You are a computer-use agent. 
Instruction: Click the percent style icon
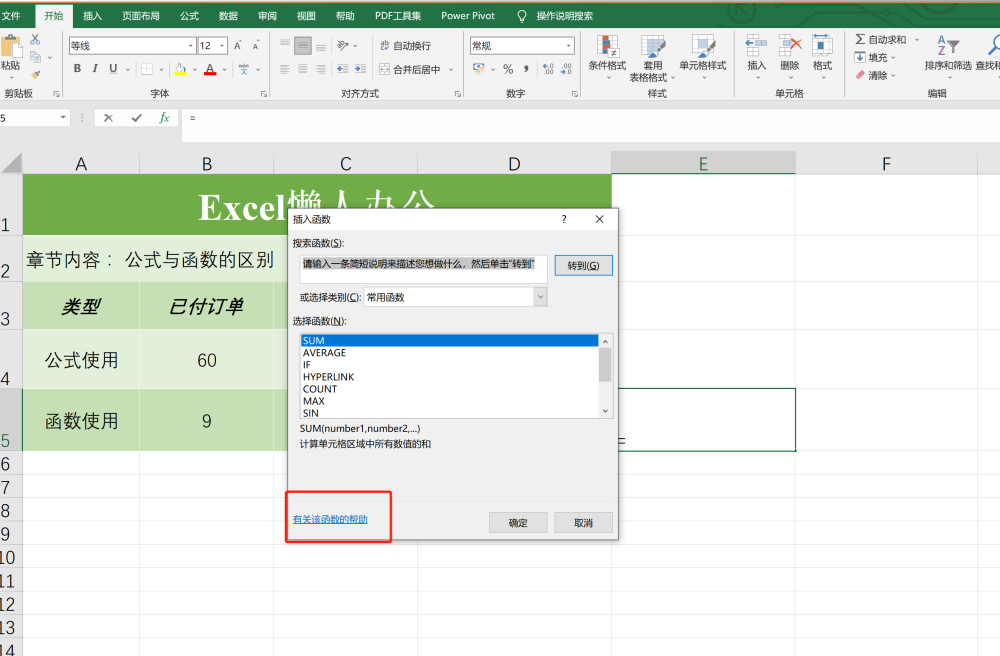coord(508,69)
